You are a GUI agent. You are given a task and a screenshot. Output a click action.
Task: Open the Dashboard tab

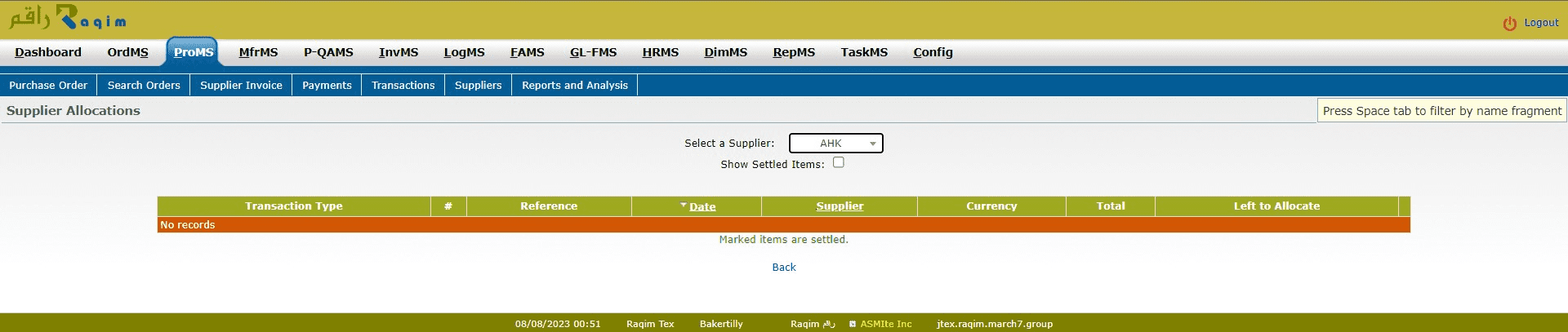[48, 52]
